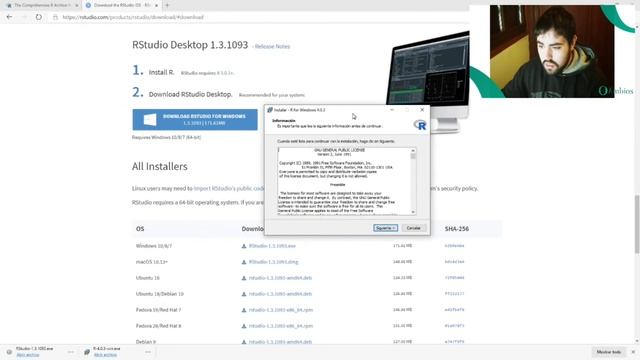Click Abrir archivo under RStudio-1.3.1093.exe download
640x360 pixels.
(28, 355)
